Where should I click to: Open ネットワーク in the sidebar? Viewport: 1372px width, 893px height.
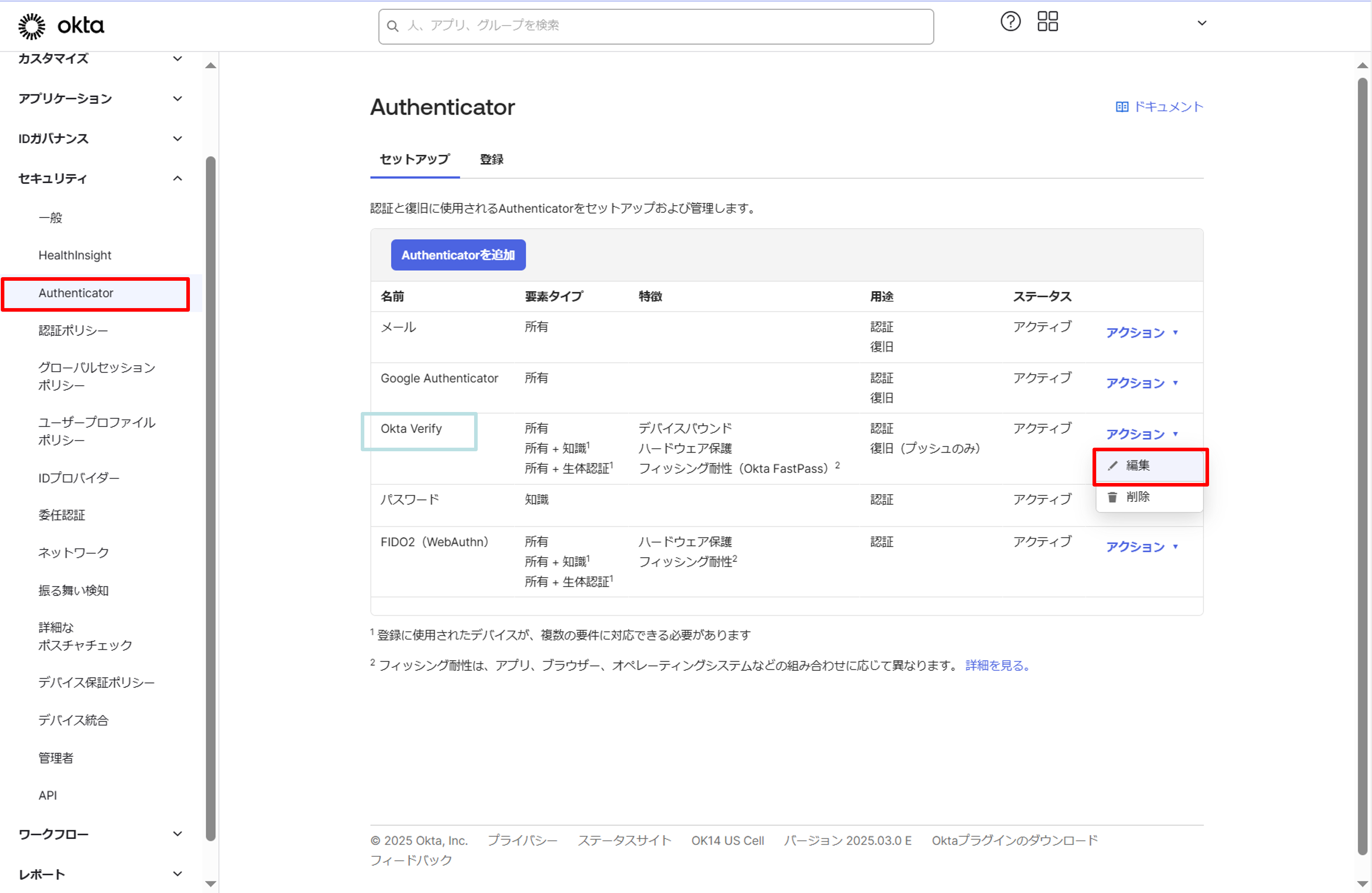coord(74,553)
